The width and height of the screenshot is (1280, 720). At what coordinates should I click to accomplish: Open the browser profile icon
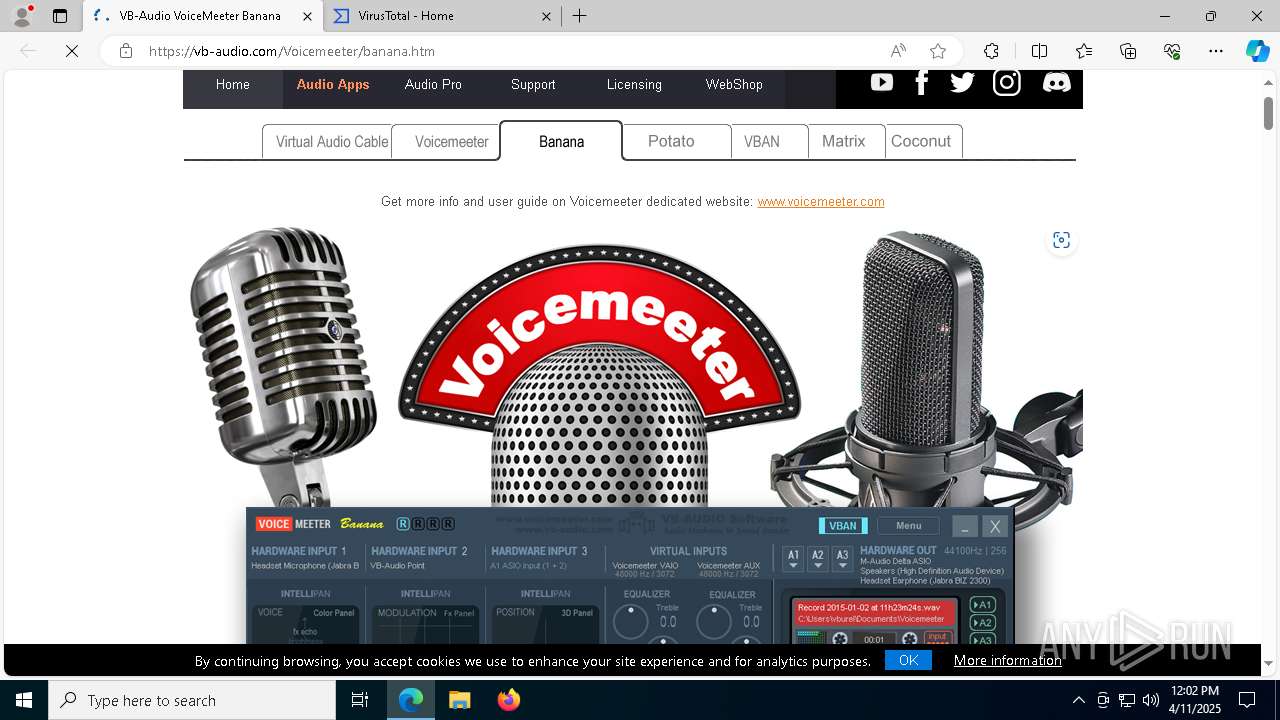tap(22, 16)
